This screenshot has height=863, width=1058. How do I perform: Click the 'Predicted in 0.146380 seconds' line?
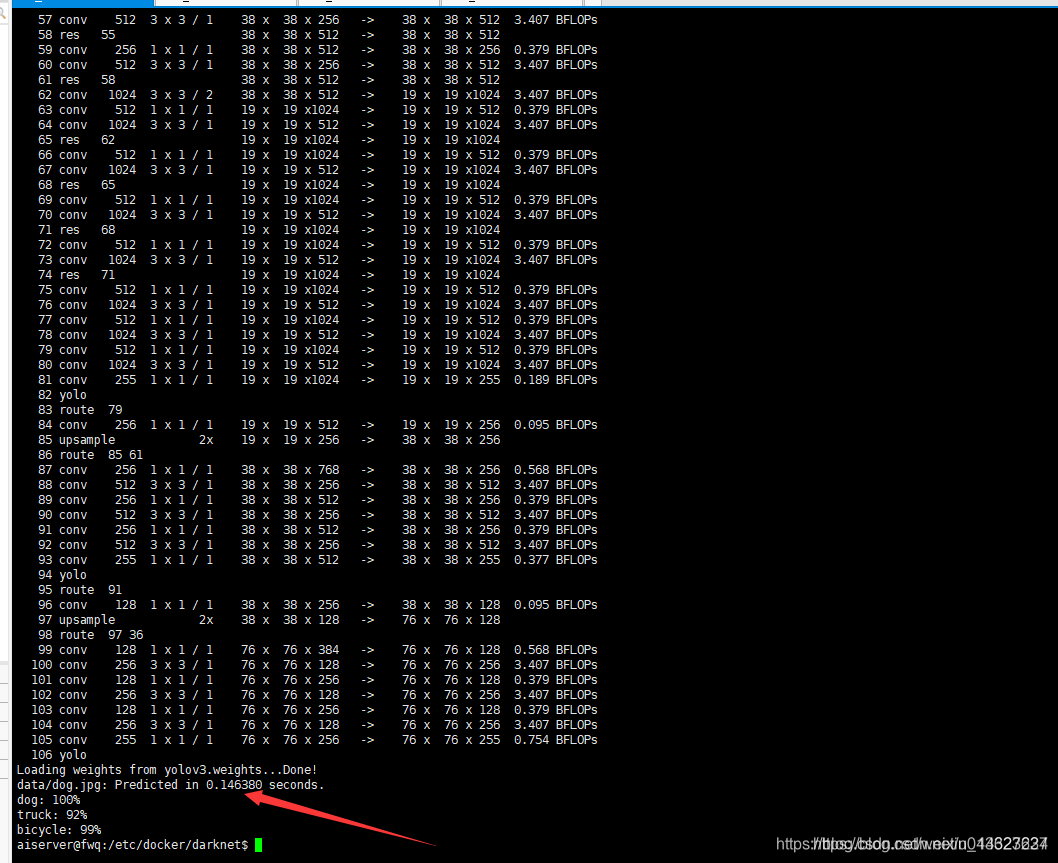click(171, 785)
